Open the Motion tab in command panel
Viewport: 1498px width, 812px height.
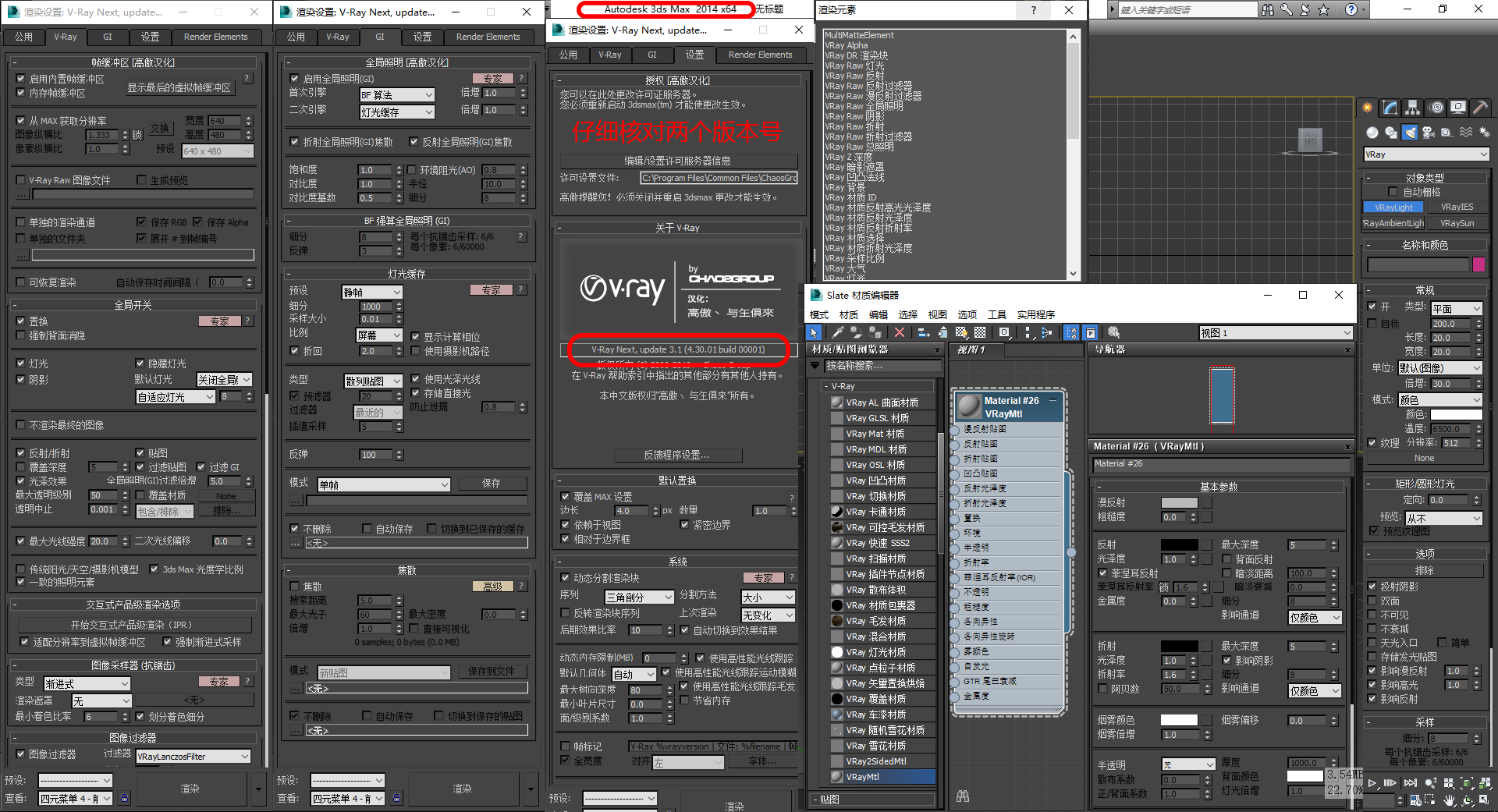[1436, 108]
